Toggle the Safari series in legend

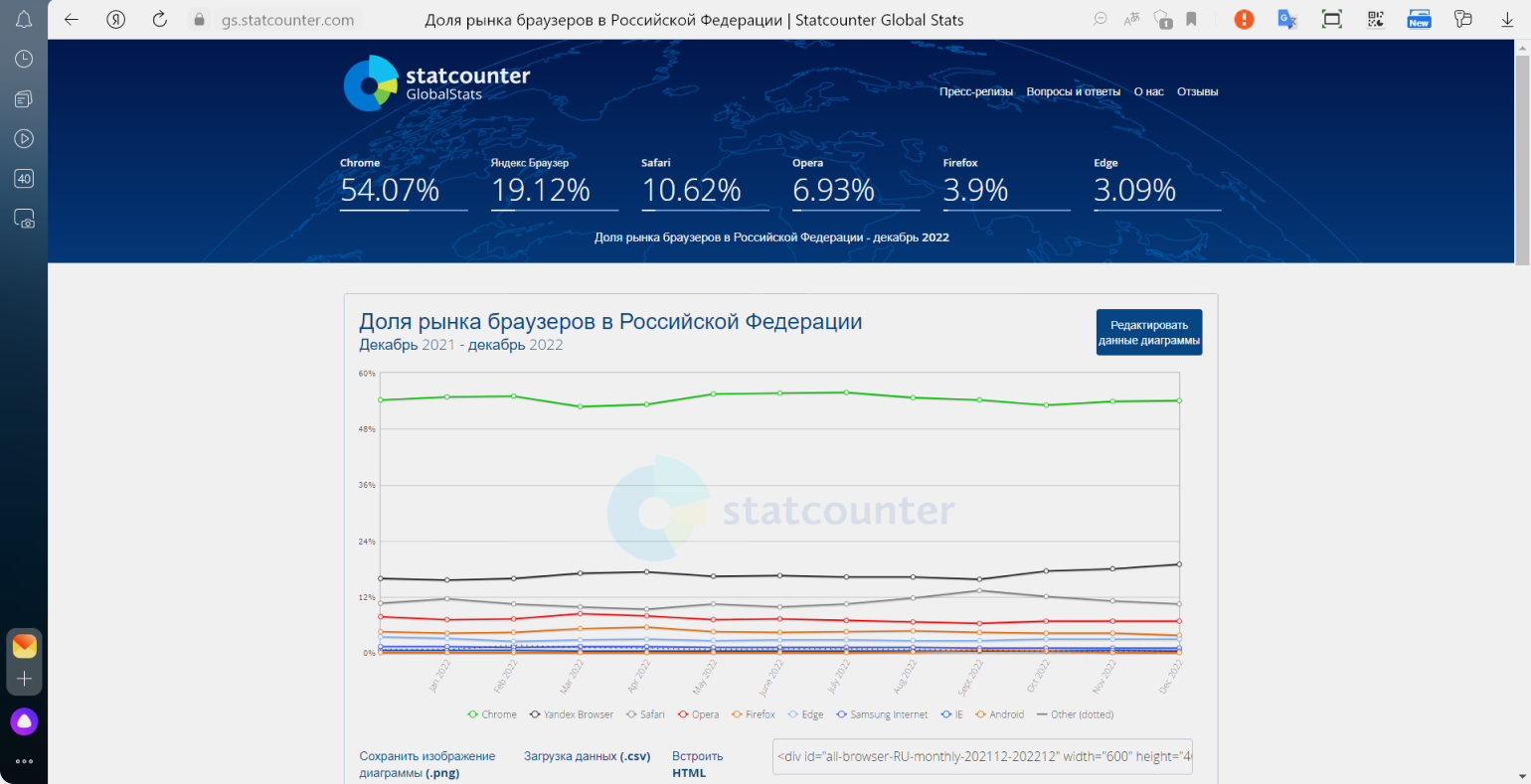[x=645, y=714]
